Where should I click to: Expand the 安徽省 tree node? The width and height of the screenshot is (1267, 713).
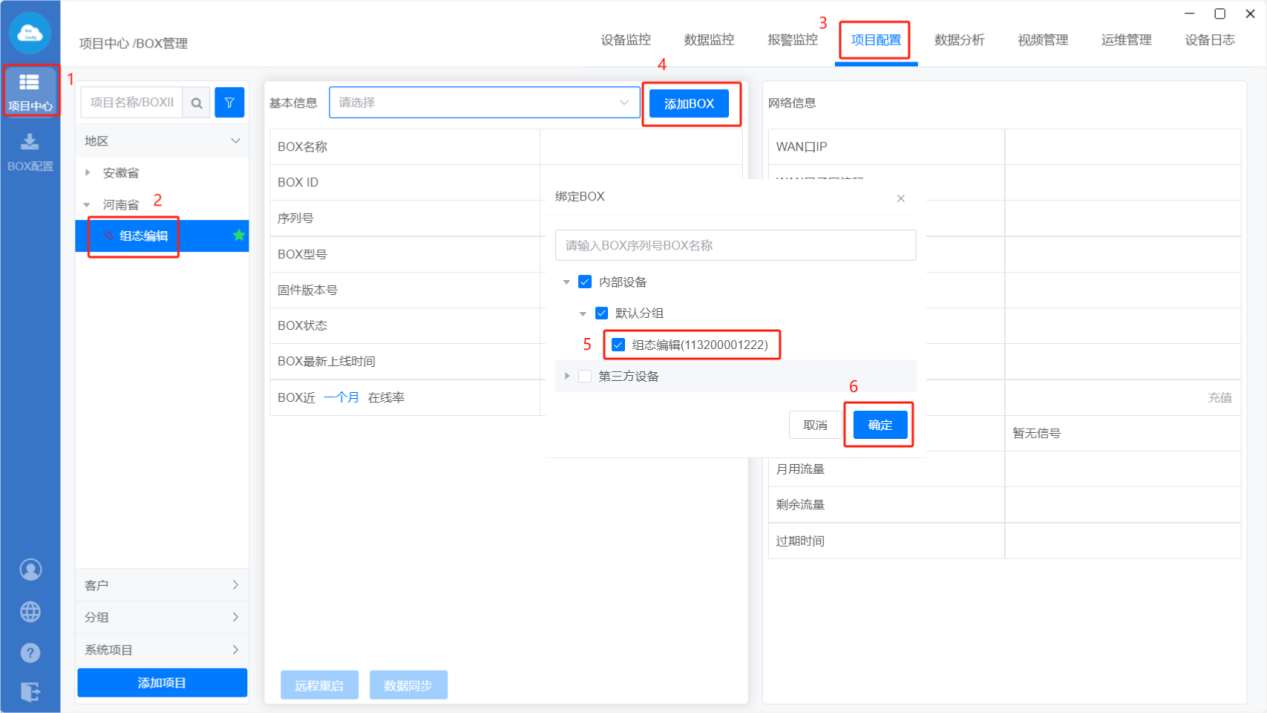88,173
